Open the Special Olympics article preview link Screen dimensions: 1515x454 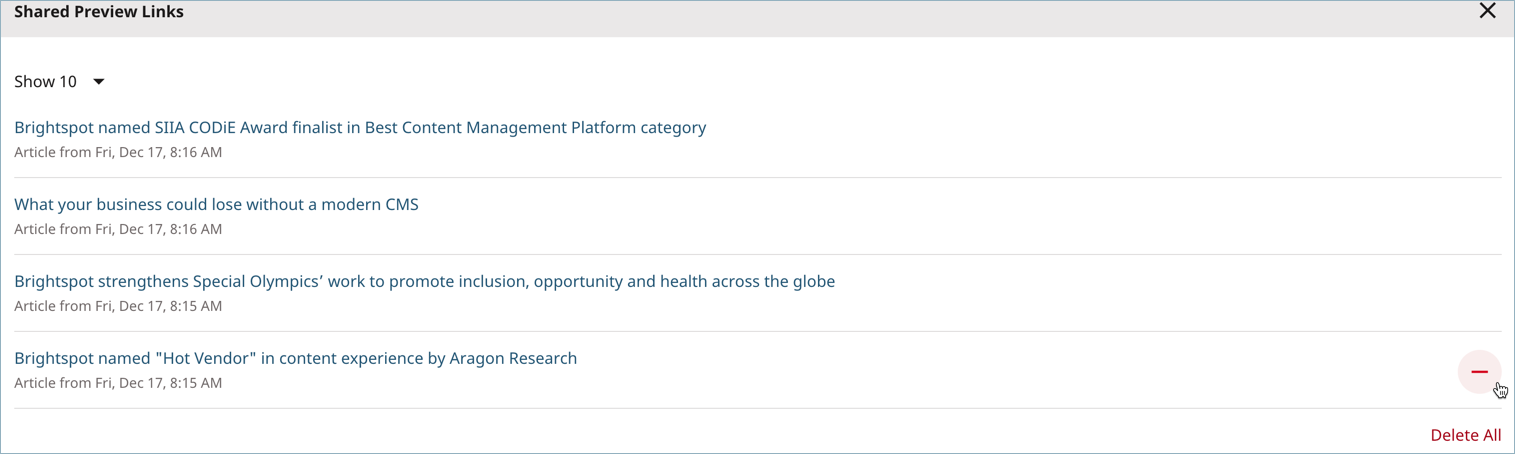tap(424, 282)
